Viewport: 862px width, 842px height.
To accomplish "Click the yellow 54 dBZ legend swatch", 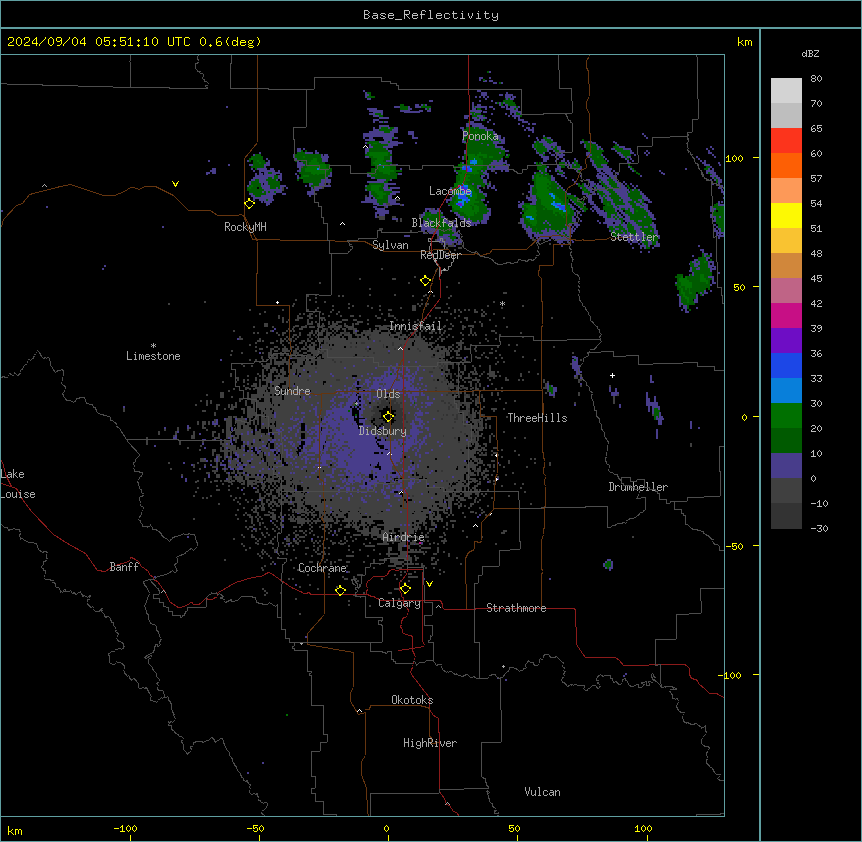I will tap(786, 215).
